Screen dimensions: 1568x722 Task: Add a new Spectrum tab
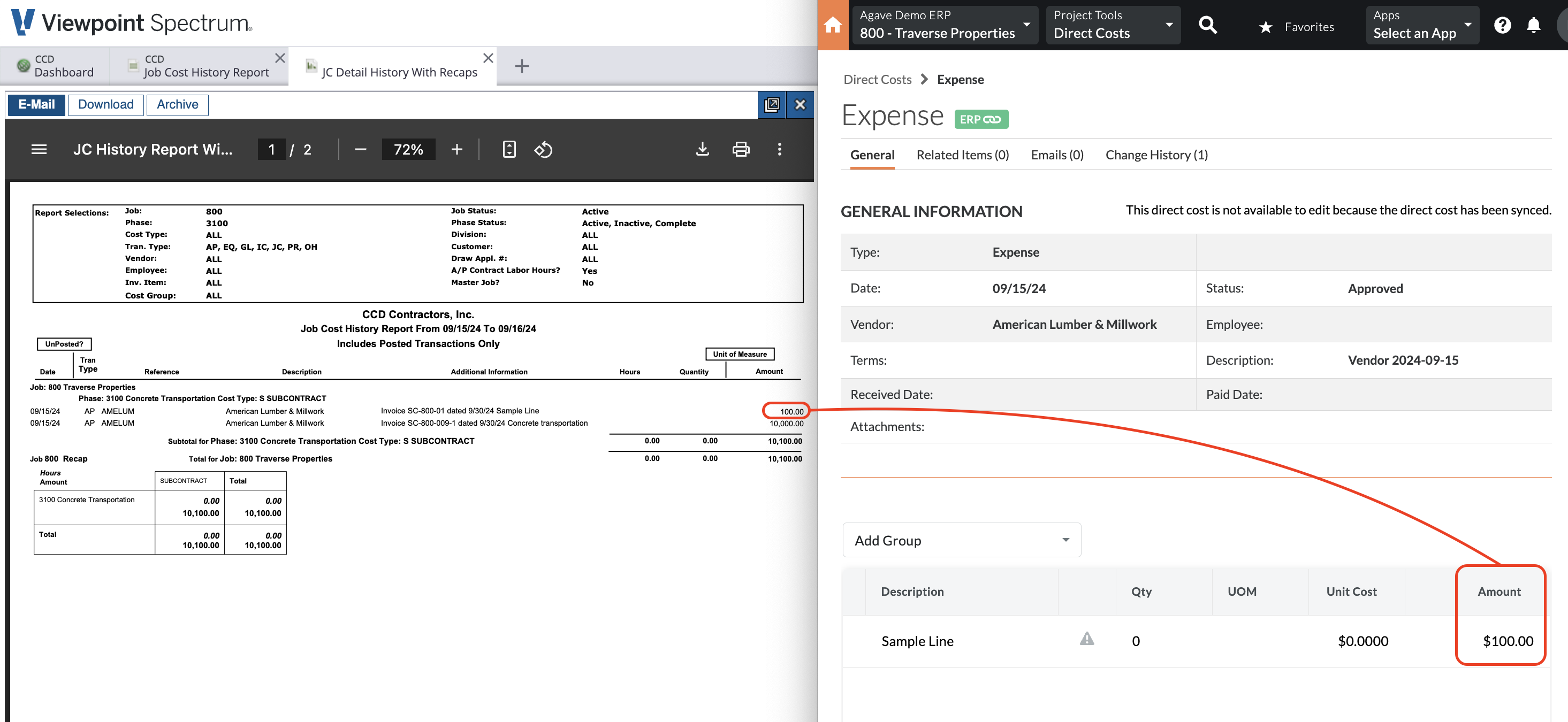coord(522,66)
